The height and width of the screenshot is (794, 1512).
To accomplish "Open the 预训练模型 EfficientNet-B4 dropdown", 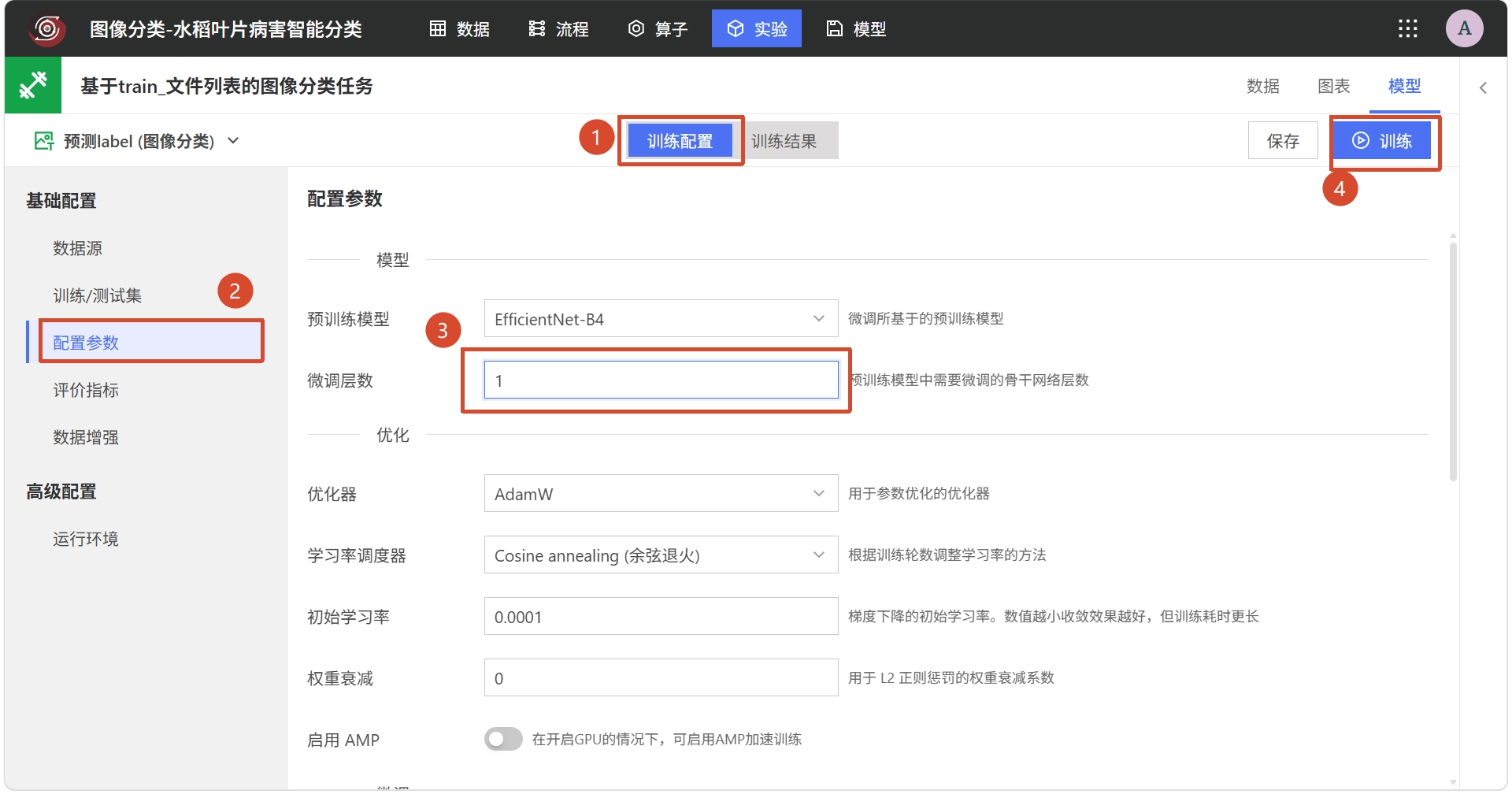I will click(x=661, y=319).
